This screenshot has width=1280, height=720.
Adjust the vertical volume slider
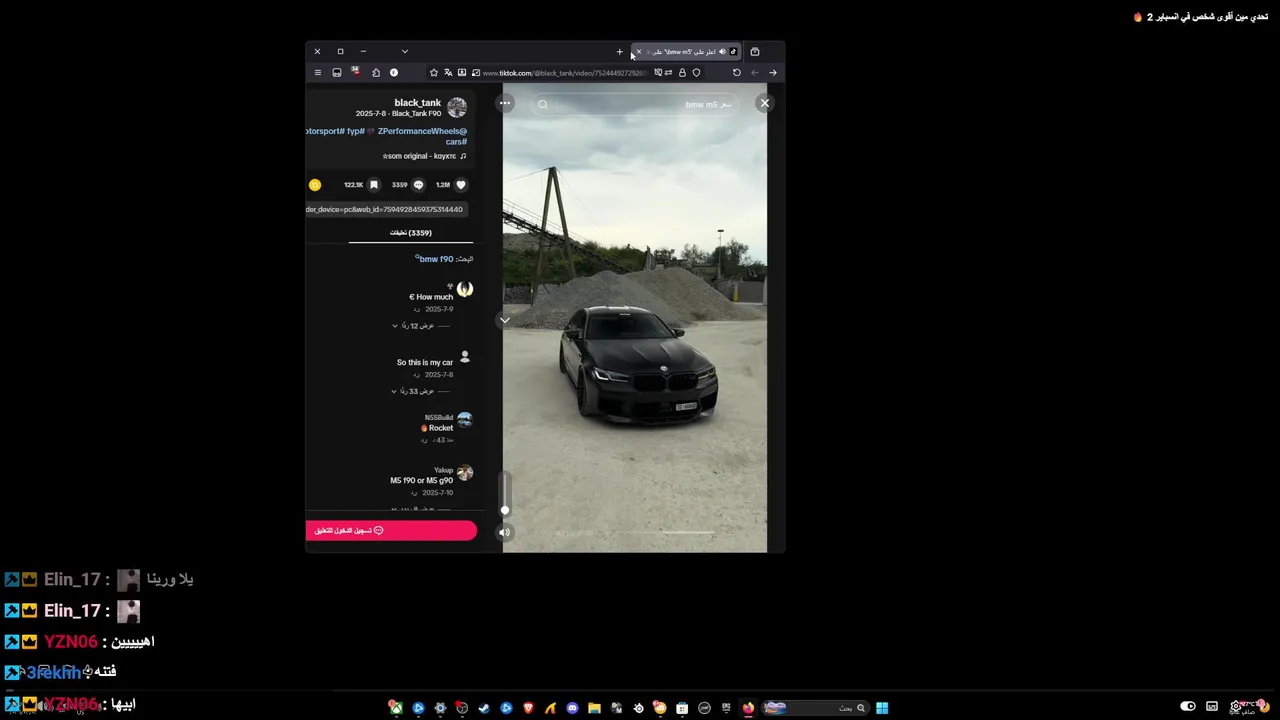[505, 495]
